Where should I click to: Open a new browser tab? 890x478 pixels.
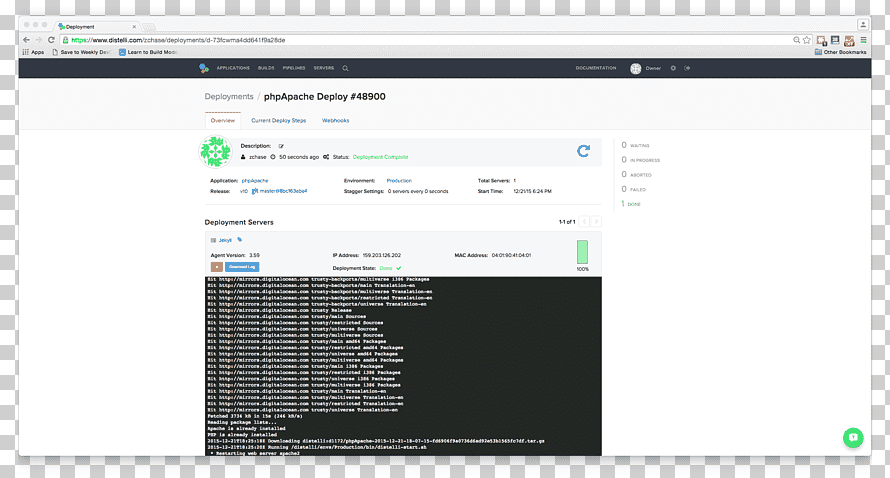149,27
